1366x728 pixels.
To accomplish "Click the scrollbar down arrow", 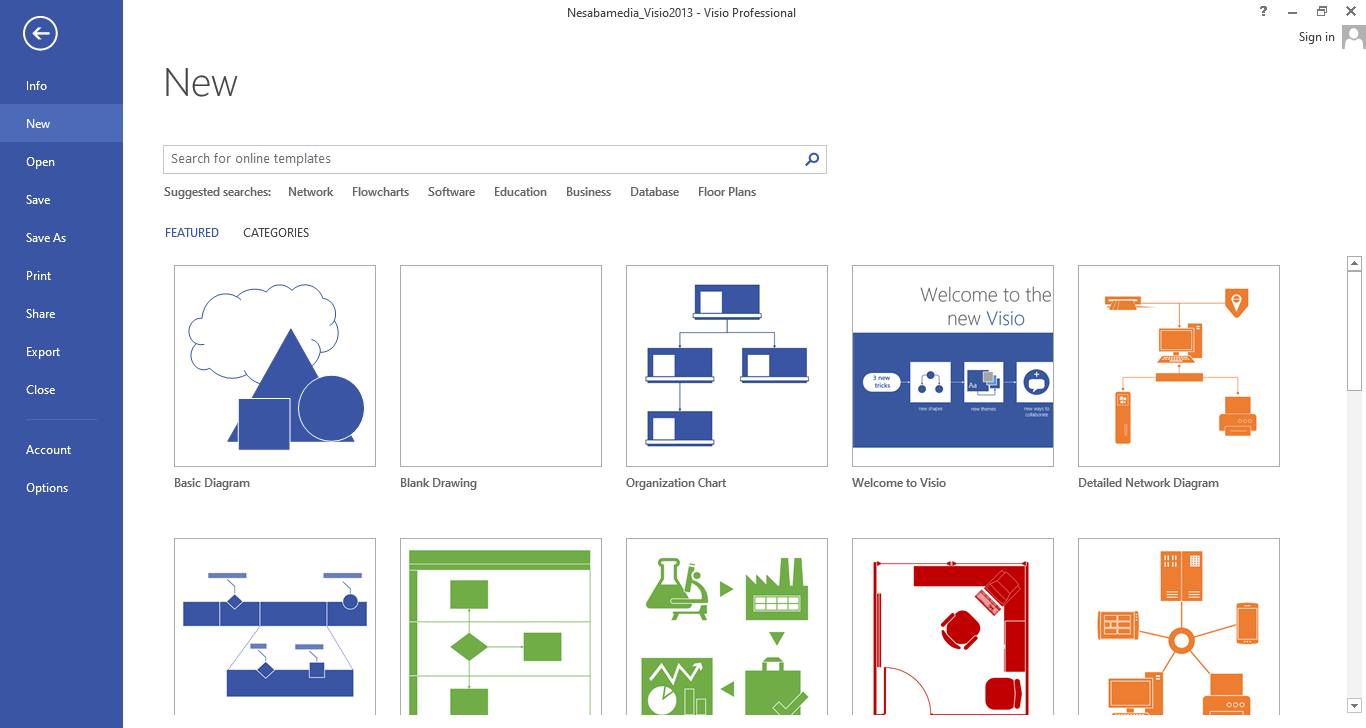I will click(x=1354, y=706).
